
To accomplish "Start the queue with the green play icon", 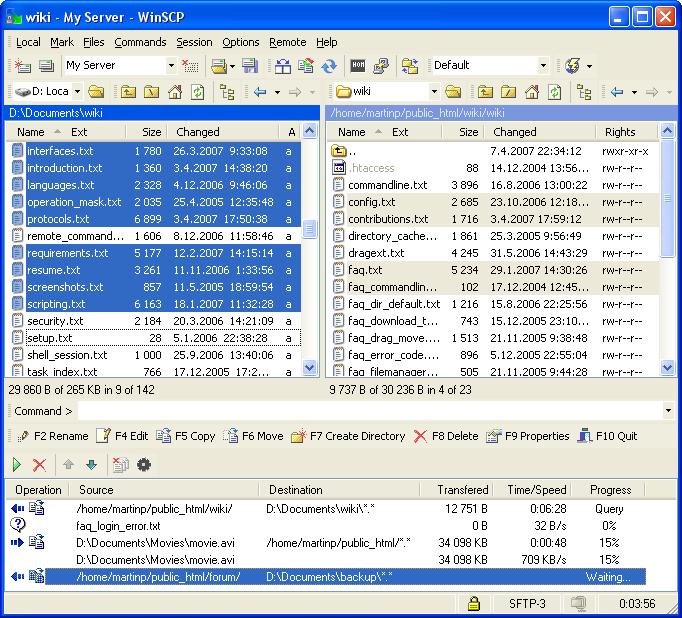I will pyautogui.click(x=16, y=464).
